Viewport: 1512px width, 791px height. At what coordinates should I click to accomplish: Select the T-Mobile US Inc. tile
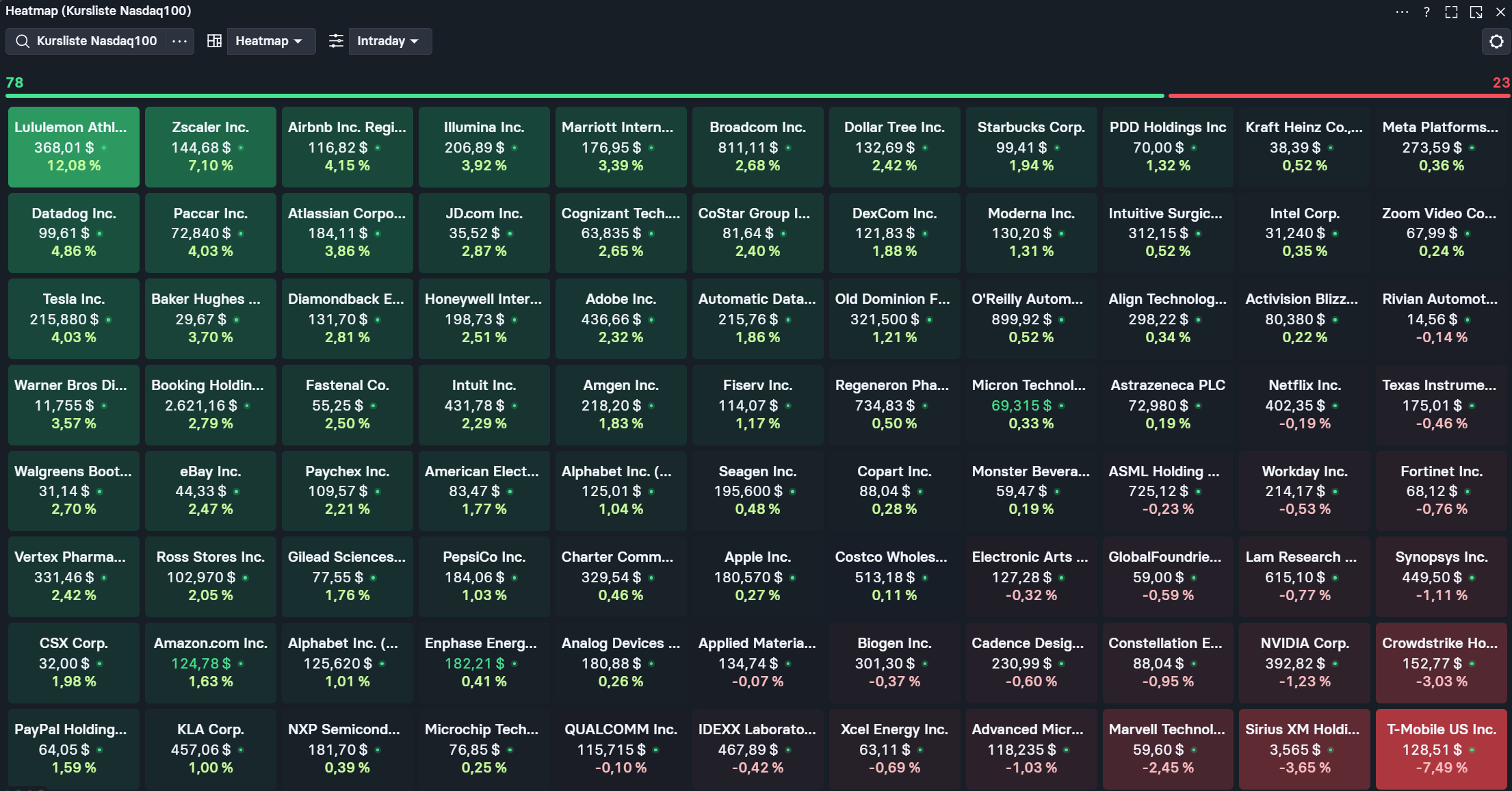(1442, 749)
